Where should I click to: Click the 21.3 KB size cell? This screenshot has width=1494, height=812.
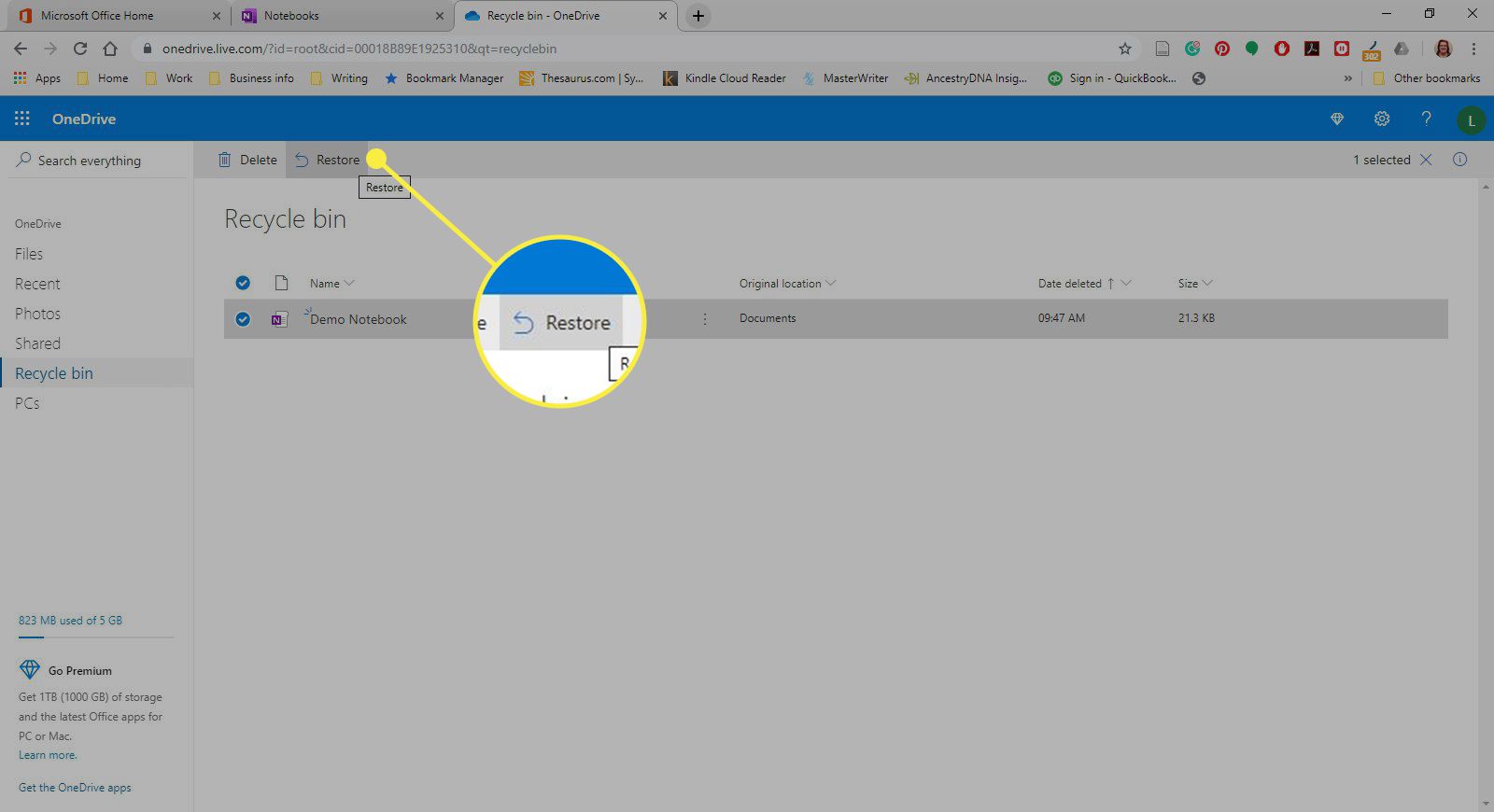(1196, 318)
